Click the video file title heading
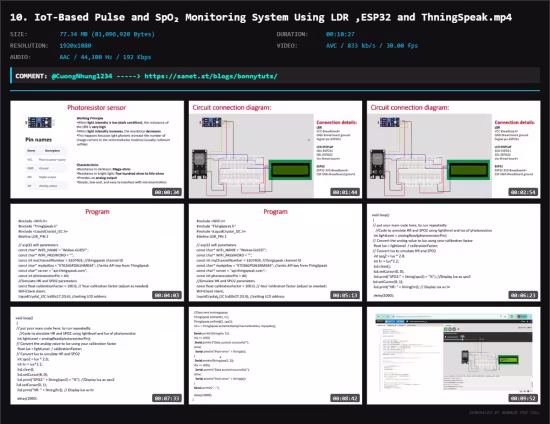This screenshot has height=424, width=550. point(261,17)
